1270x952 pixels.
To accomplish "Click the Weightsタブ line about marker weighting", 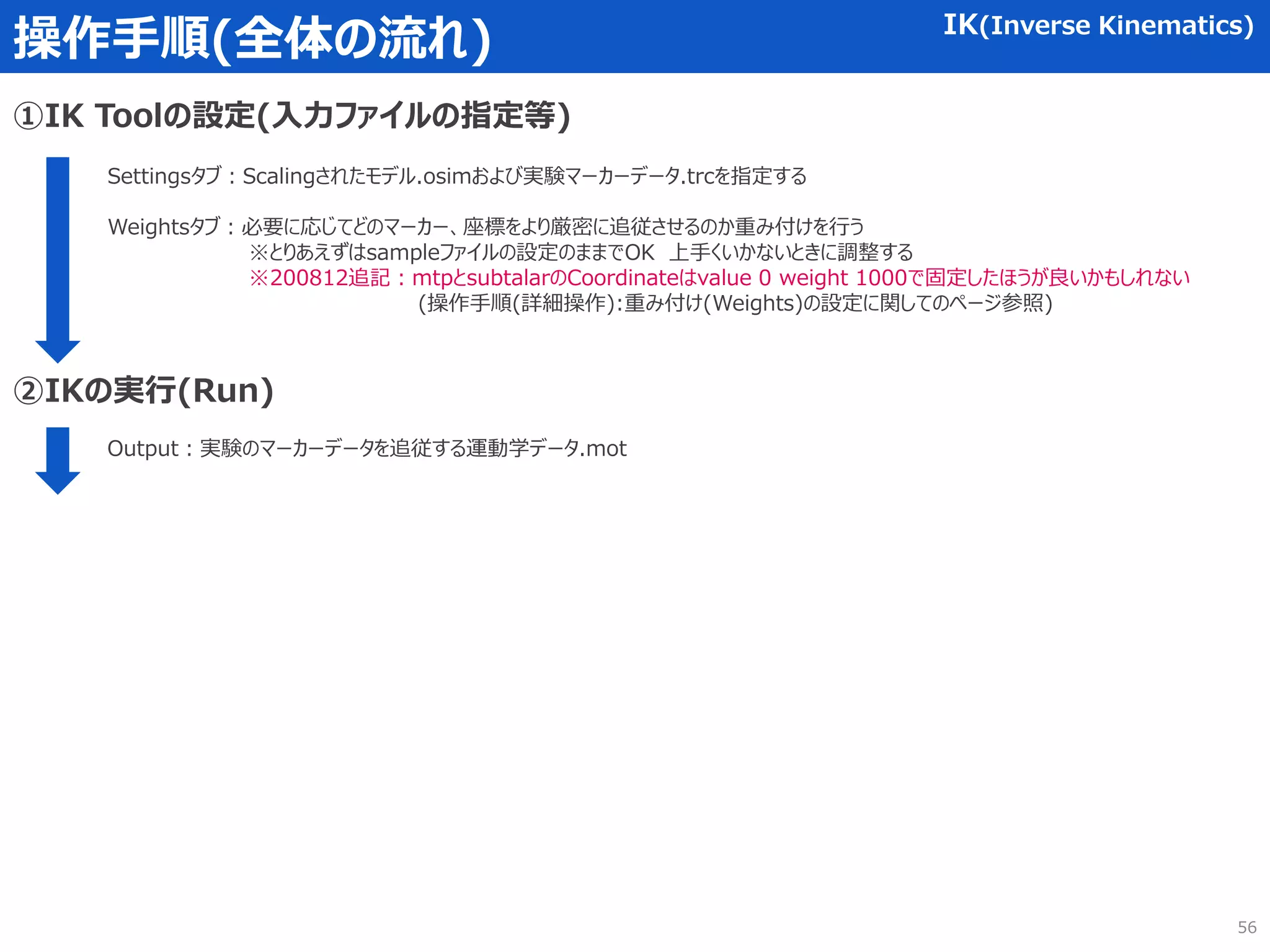I will pos(486,227).
